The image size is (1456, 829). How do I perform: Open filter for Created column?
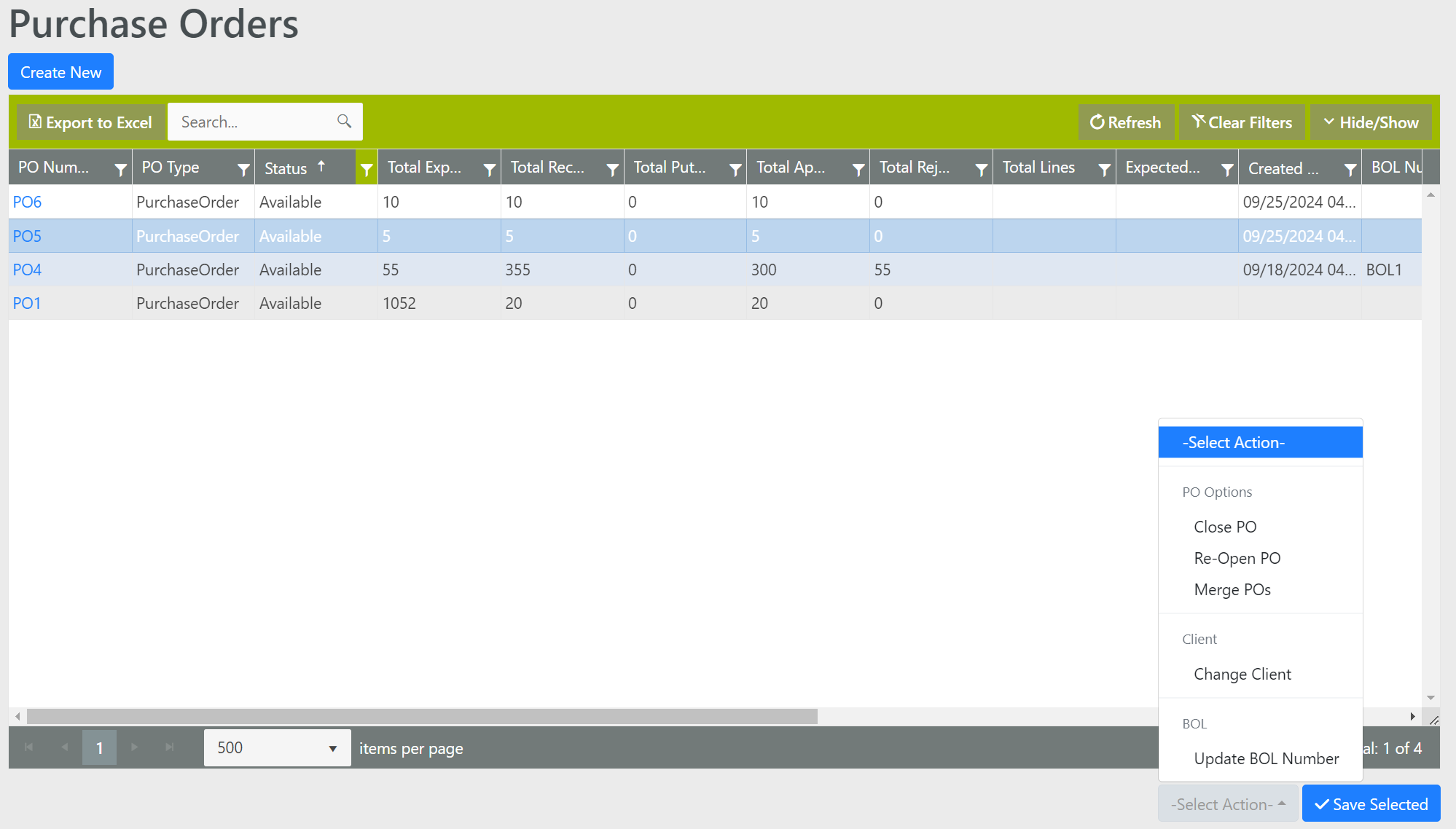[1350, 169]
